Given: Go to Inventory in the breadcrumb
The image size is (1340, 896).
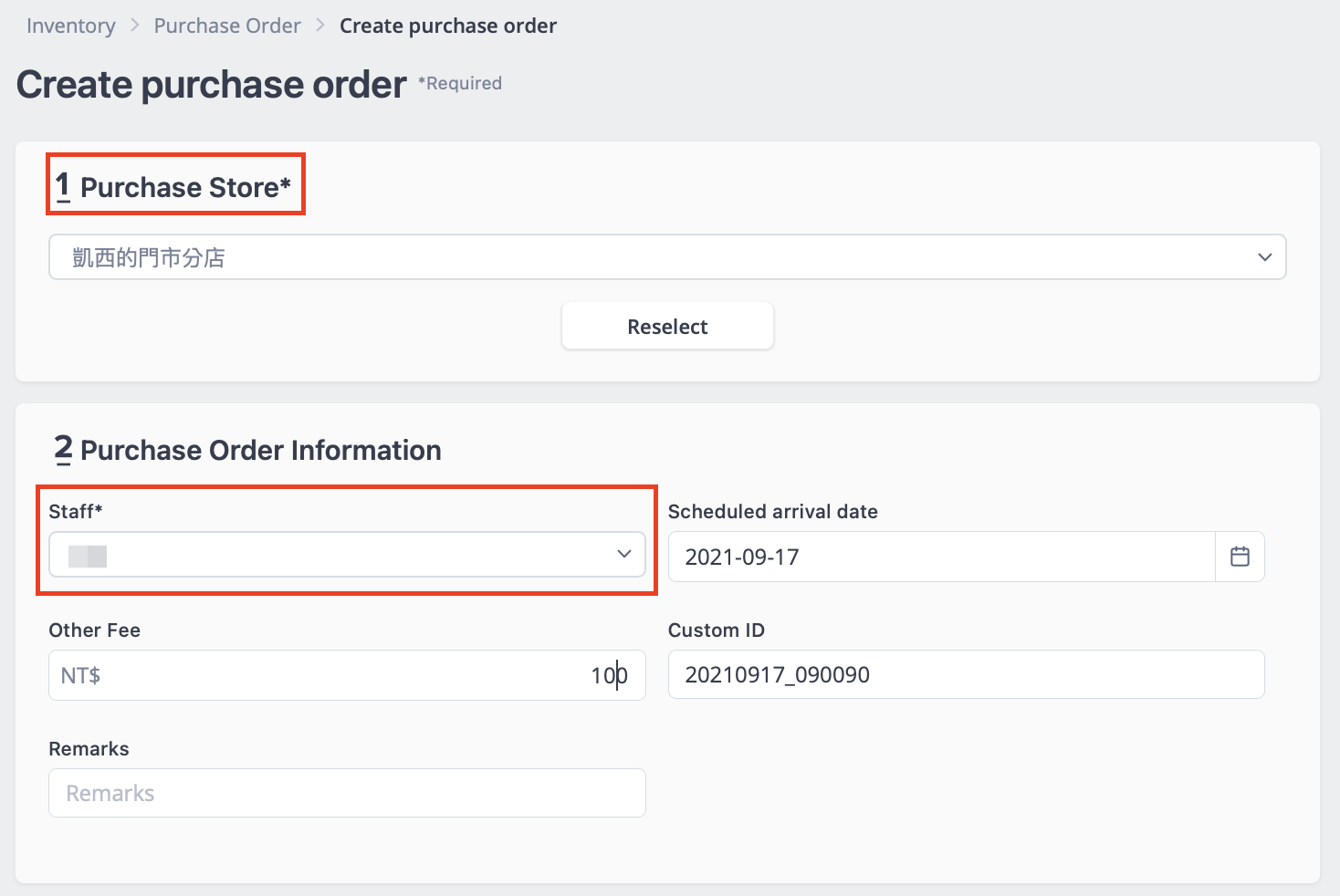Looking at the screenshot, I should pos(71,26).
